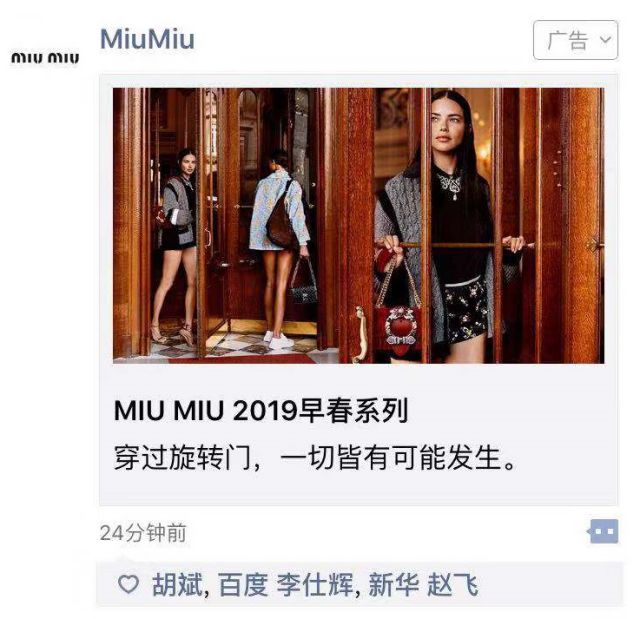Click the 24分钟前 timestamp
Image resolution: width=640 pixels, height=619 pixels.
pos(143,532)
